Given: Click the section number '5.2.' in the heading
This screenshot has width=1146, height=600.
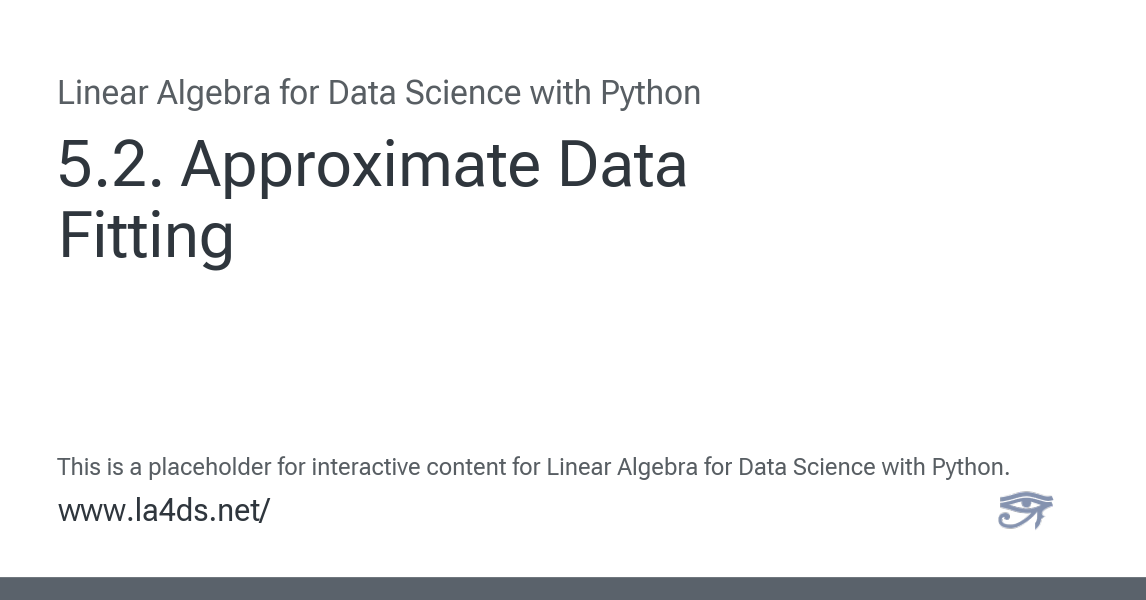Looking at the screenshot, I should click(x=107, y=166).
